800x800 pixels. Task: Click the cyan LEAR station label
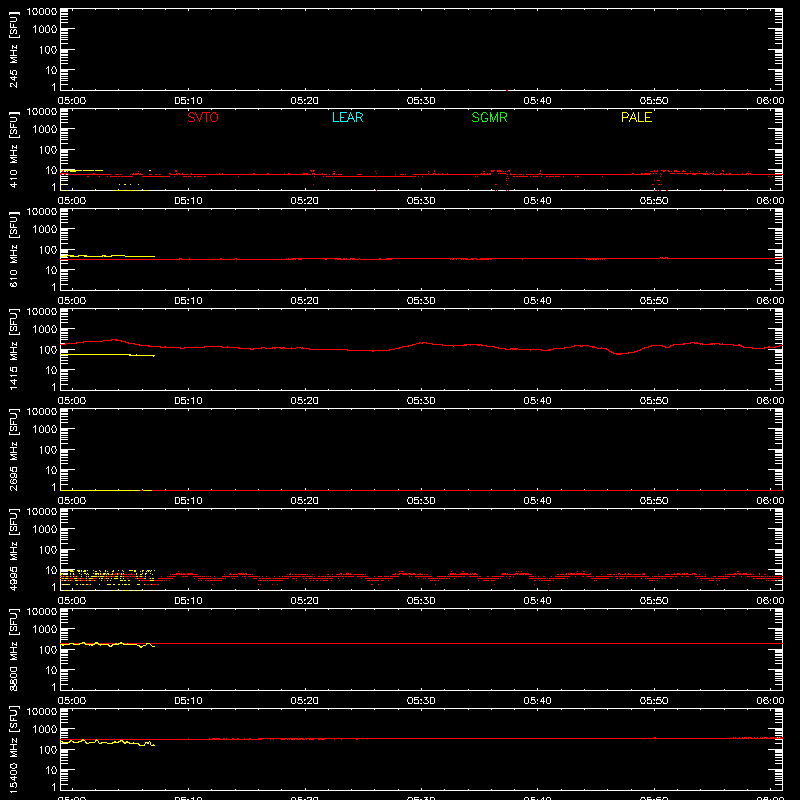coord(347,117)
